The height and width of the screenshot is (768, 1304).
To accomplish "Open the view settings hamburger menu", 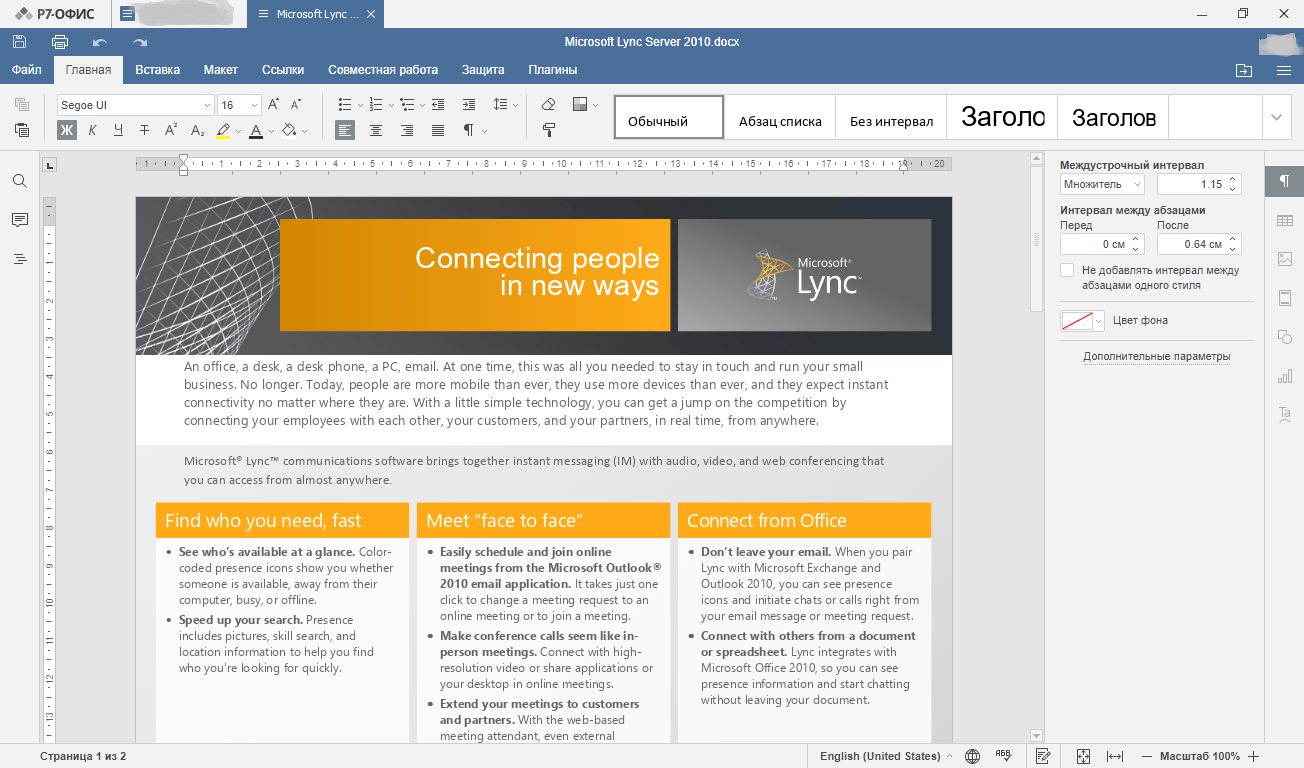I will click(x=1284, y=70).
